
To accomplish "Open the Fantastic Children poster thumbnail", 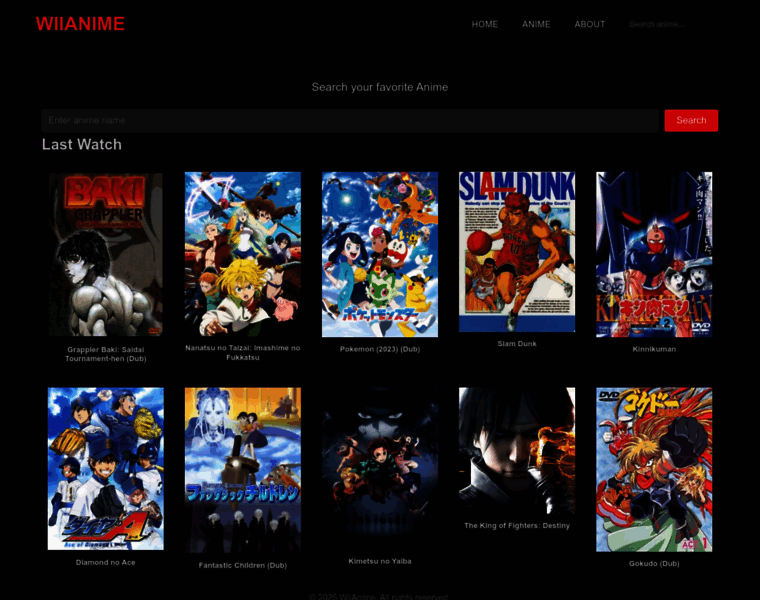I will [243, 470].
